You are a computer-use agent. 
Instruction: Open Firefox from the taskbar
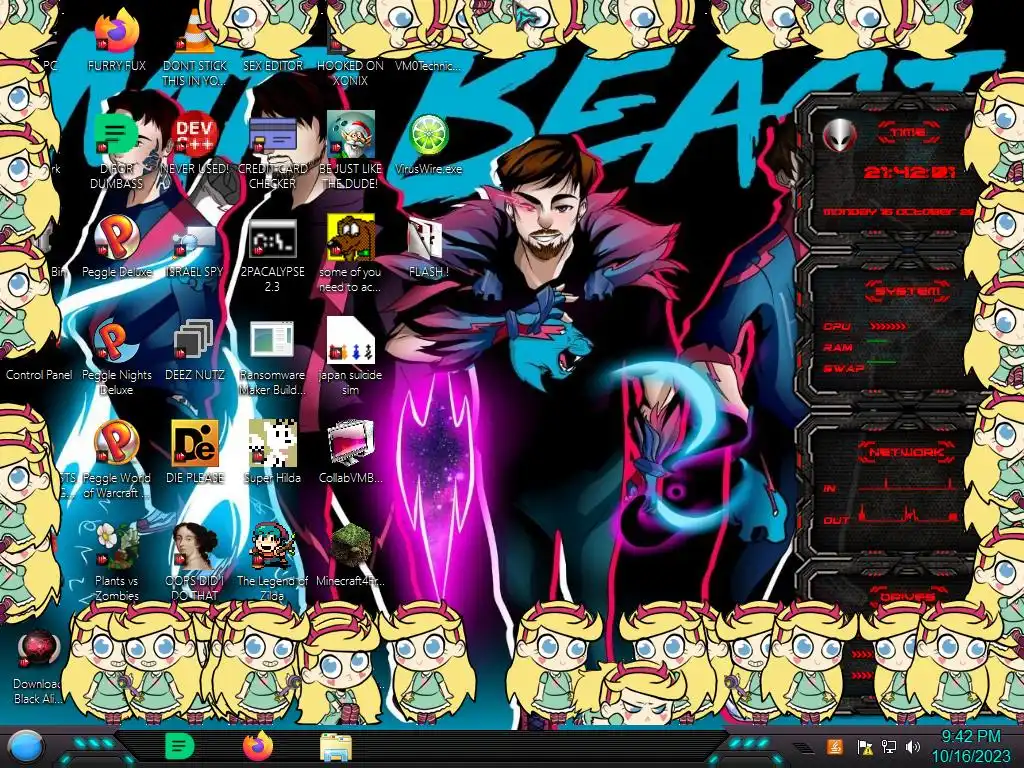click(x=258, y=746)
